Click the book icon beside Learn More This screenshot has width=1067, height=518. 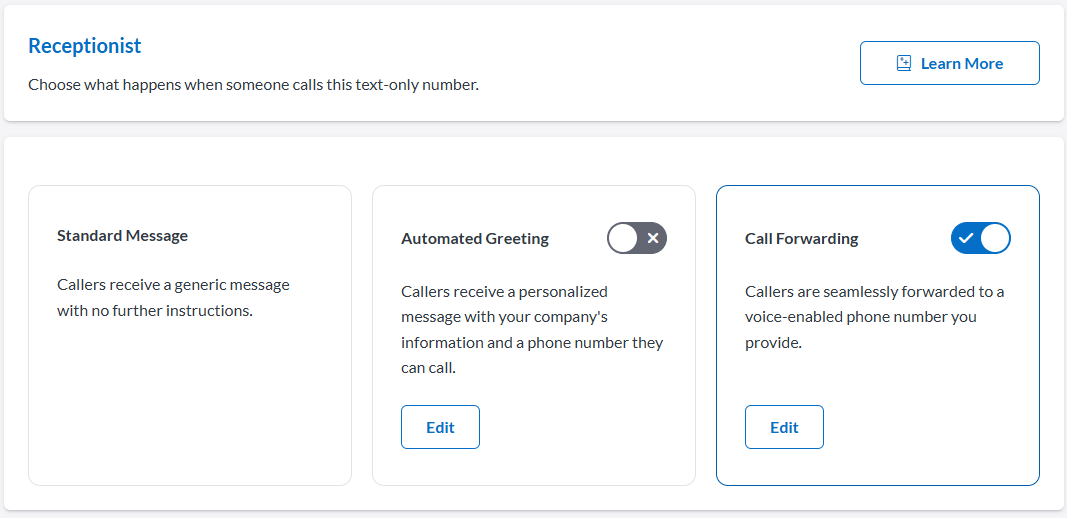click(x=904, y=63)
